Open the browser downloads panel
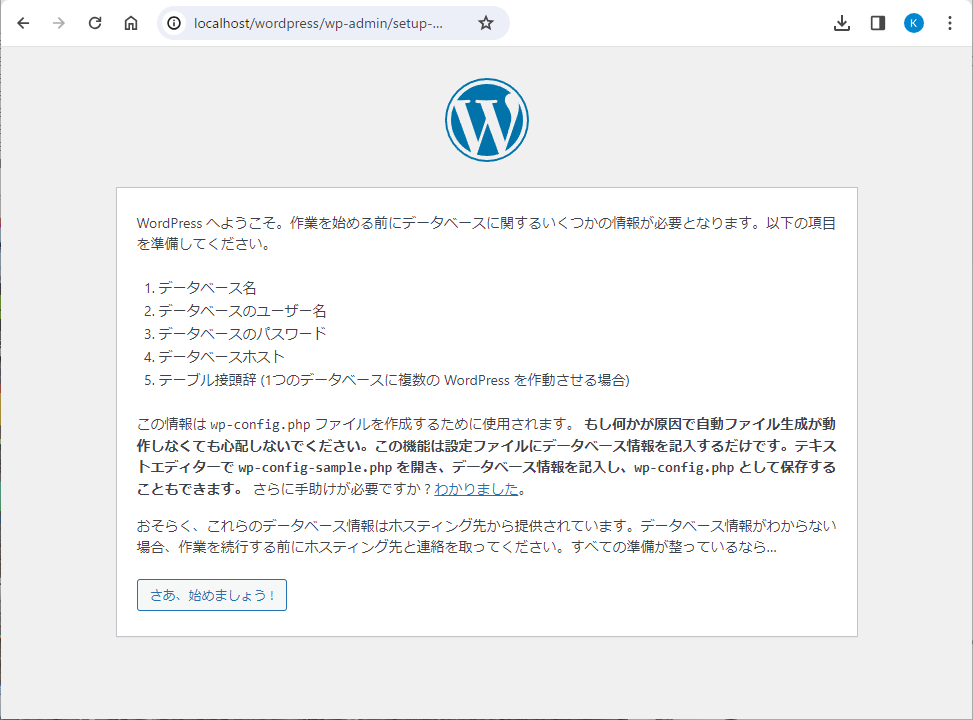Viewport: 973px width, 720px height. 842,23
